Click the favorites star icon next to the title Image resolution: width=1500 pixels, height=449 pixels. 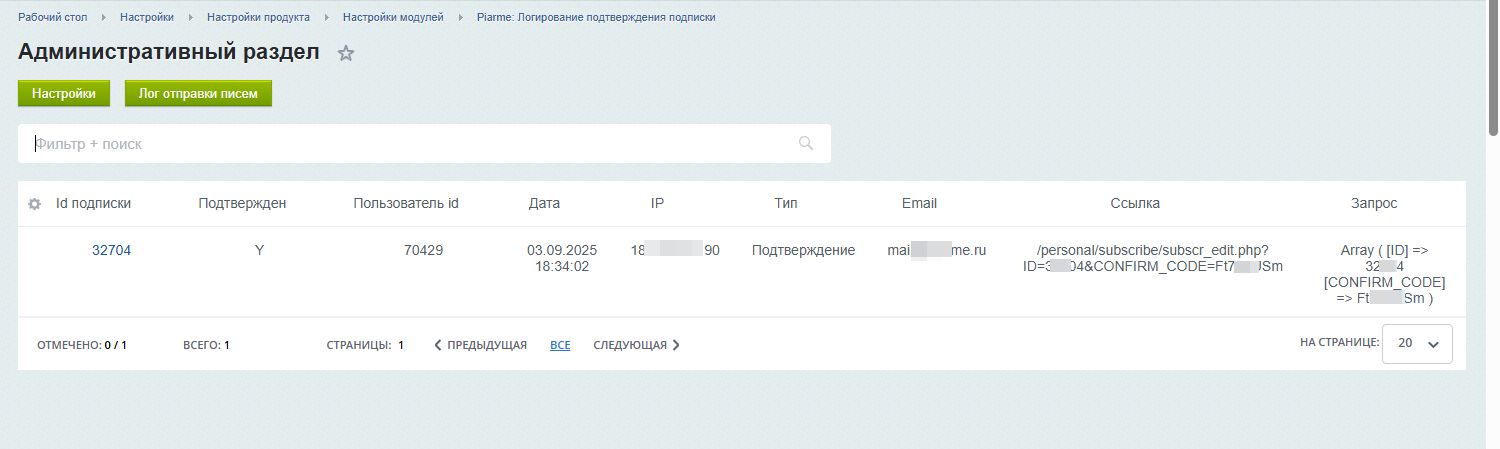(346, 54)
